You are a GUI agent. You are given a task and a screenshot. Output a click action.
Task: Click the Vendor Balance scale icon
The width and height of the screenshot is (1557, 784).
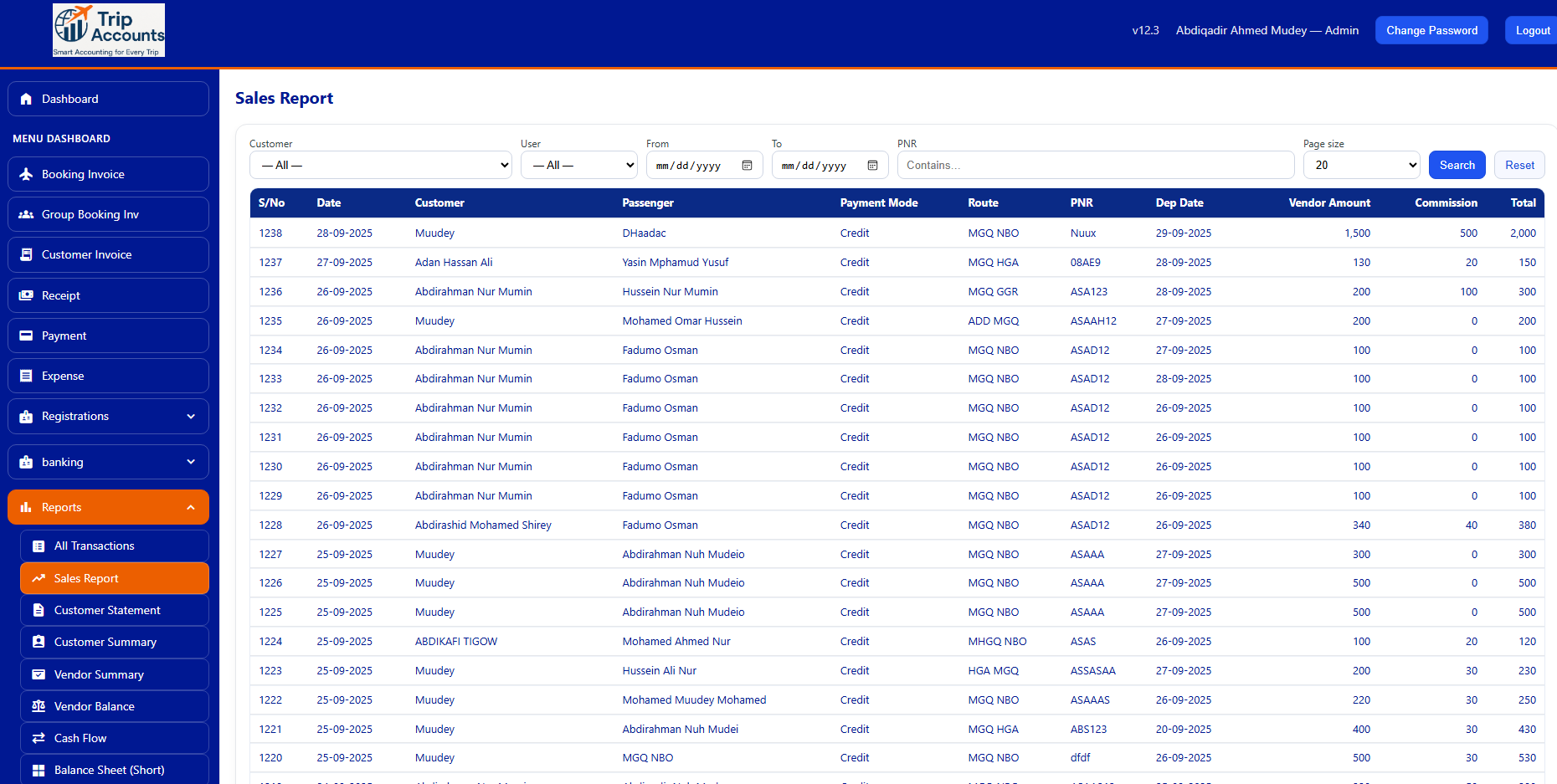click(39, 706)
